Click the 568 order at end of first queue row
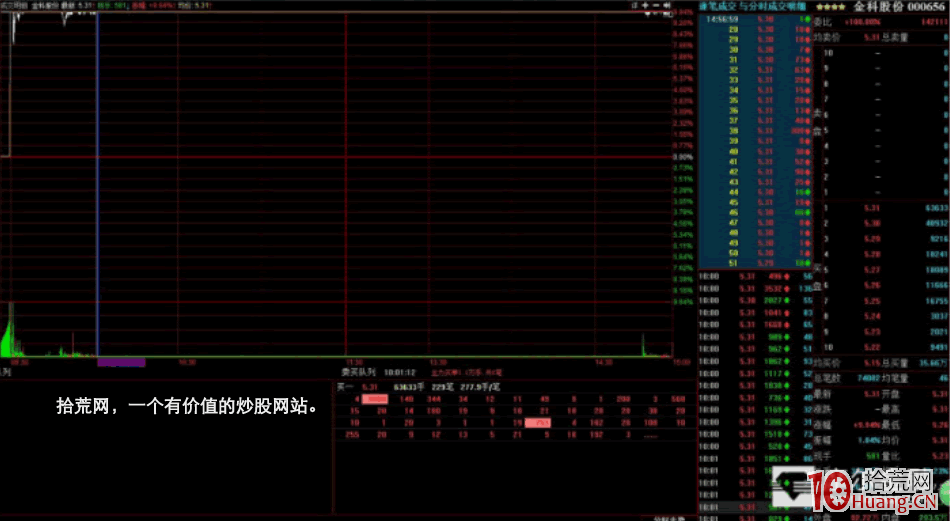Screen dimensions: 950x521 pos(679,399)
